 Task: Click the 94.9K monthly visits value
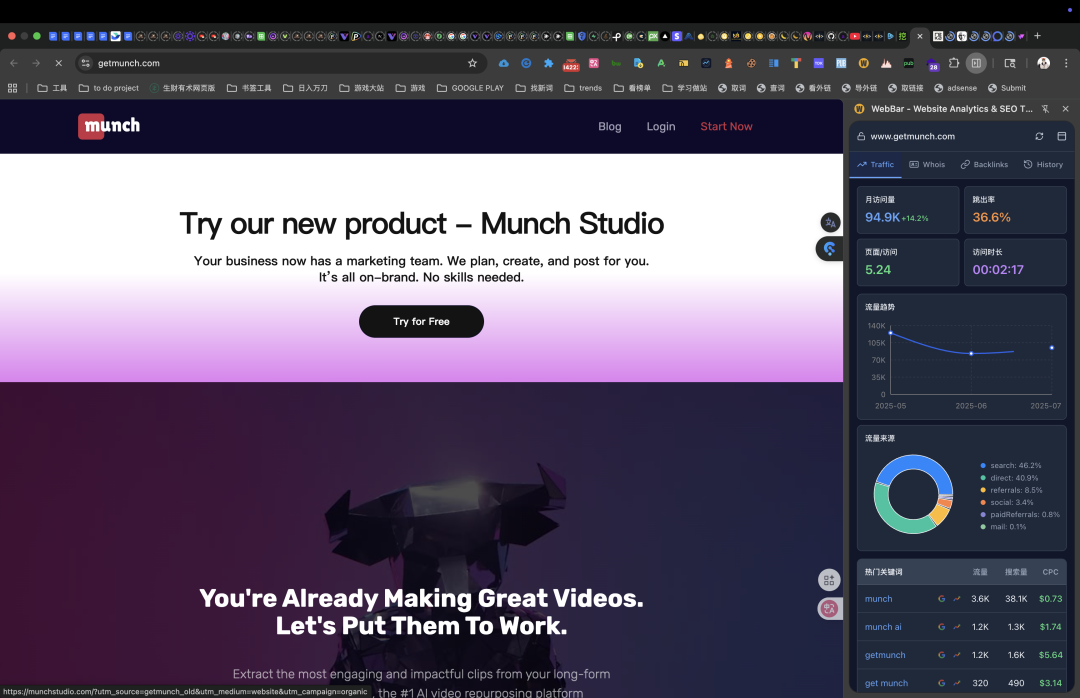pos(882,217)
